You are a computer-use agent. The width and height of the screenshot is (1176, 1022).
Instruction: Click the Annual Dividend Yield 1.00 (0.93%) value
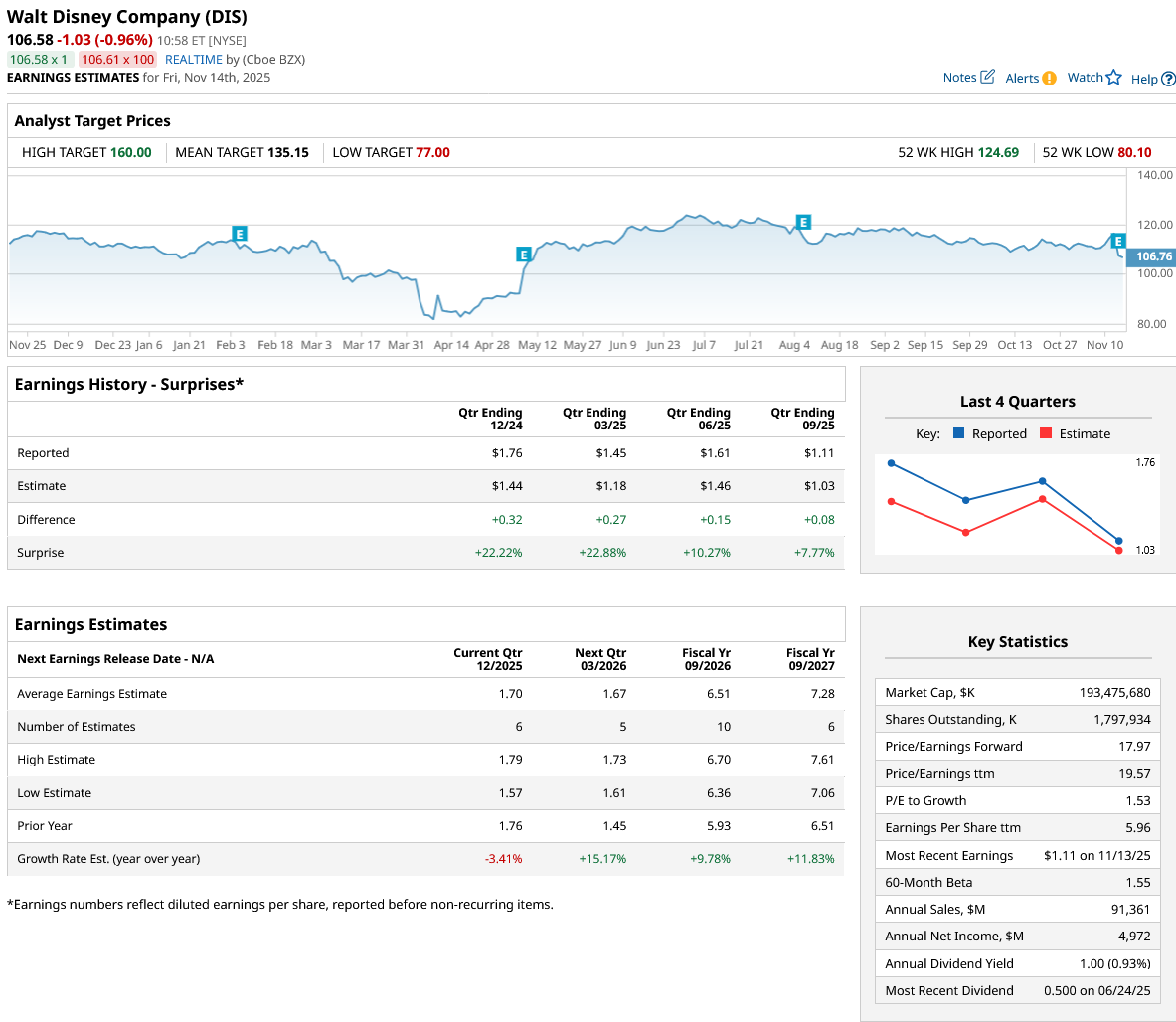(x=1114, y=964)
